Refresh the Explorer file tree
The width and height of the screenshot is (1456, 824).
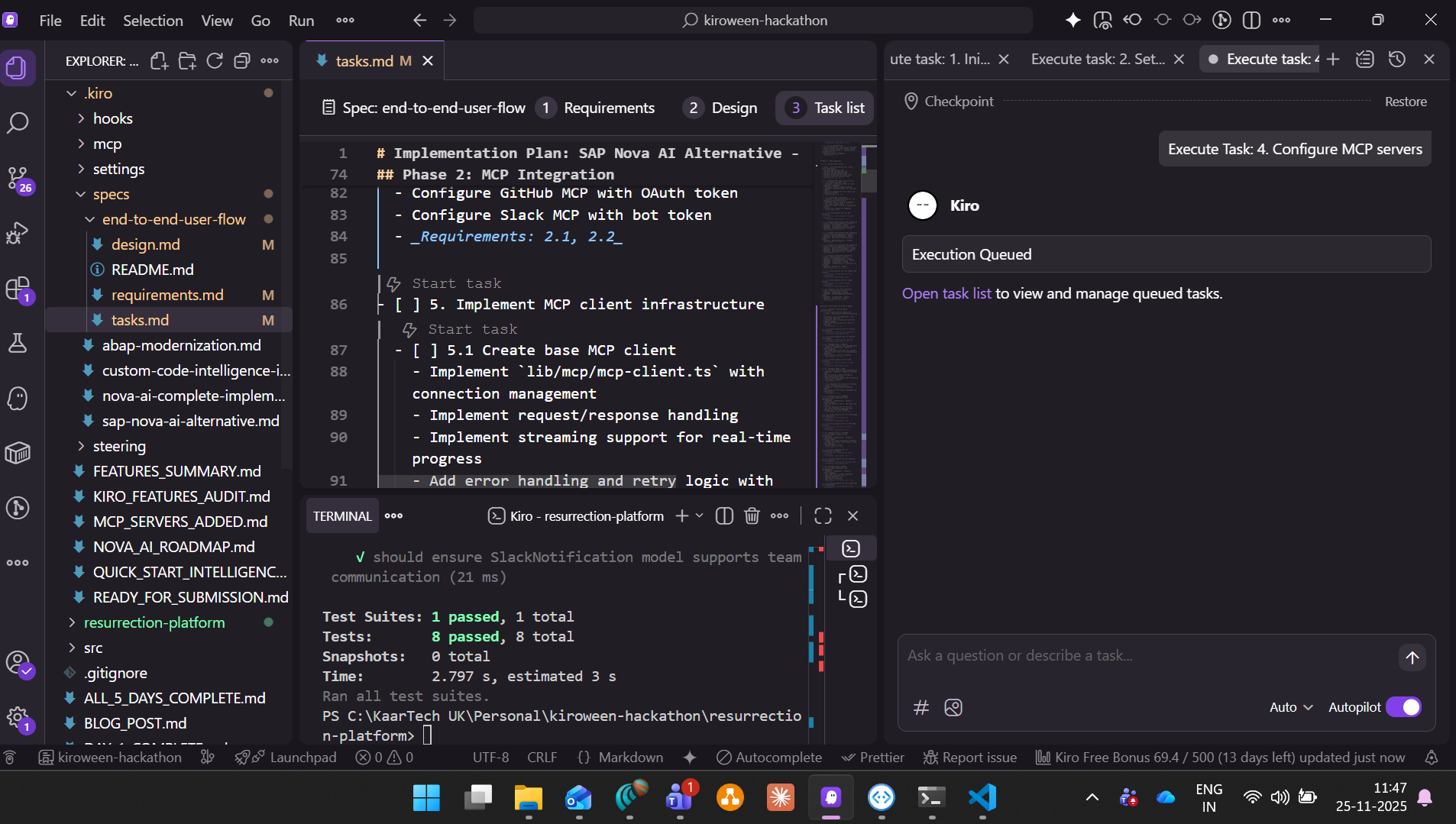pos(215,61)
